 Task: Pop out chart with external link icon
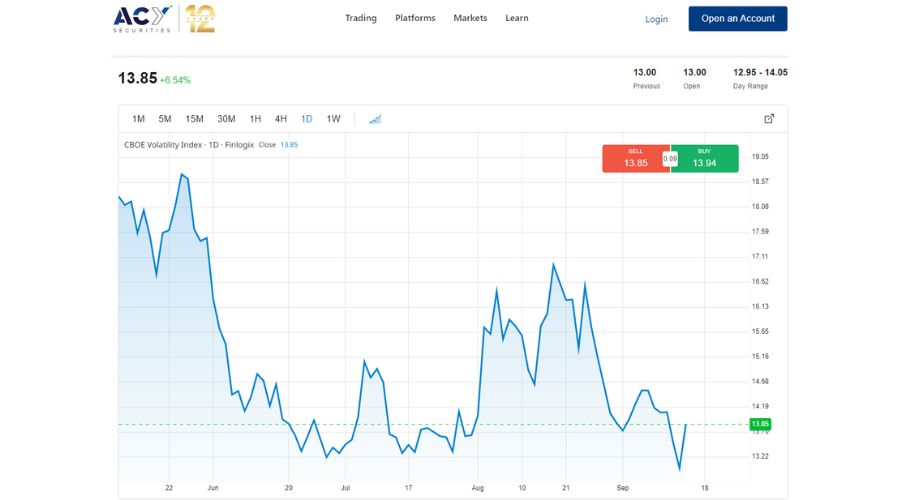point(769,119)
